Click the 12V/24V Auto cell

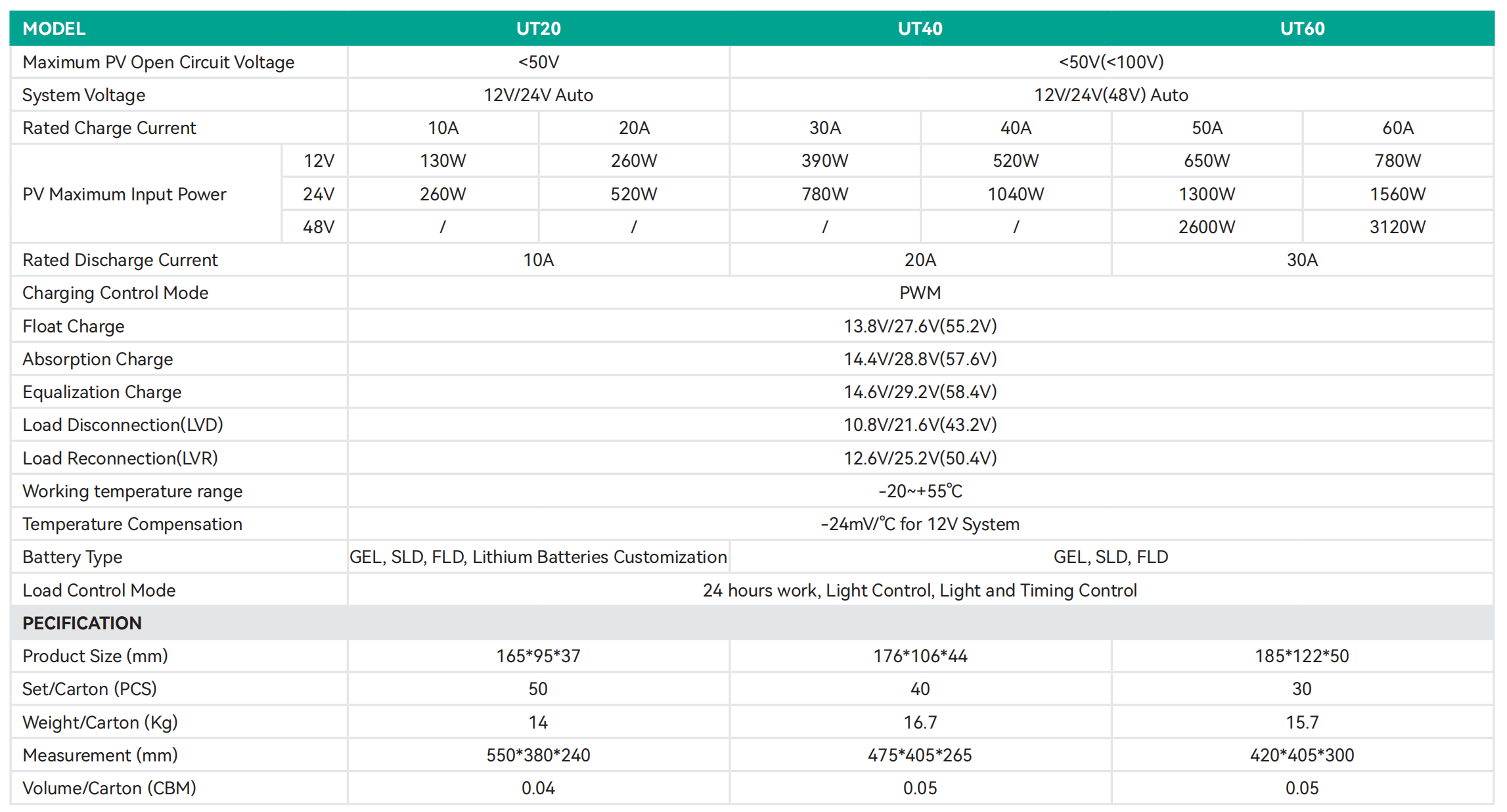coord(538,95)
